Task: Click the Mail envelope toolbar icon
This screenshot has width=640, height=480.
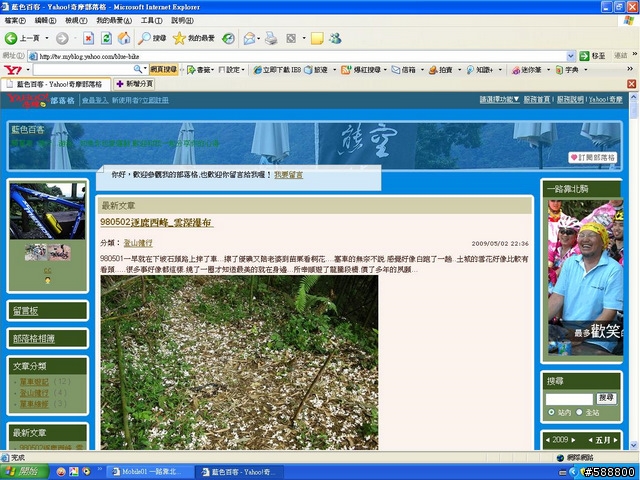Action: coord(249,38)
